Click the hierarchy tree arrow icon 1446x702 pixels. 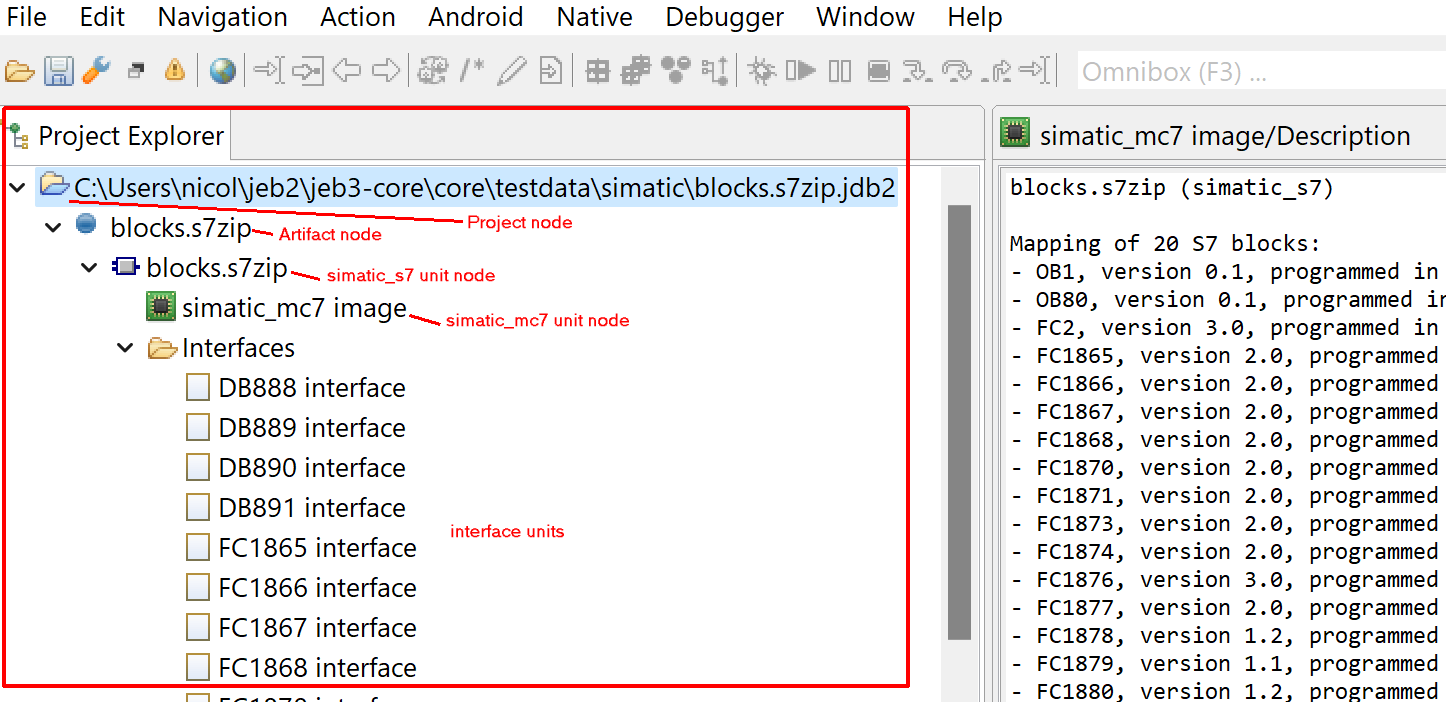tap(715, 71)
